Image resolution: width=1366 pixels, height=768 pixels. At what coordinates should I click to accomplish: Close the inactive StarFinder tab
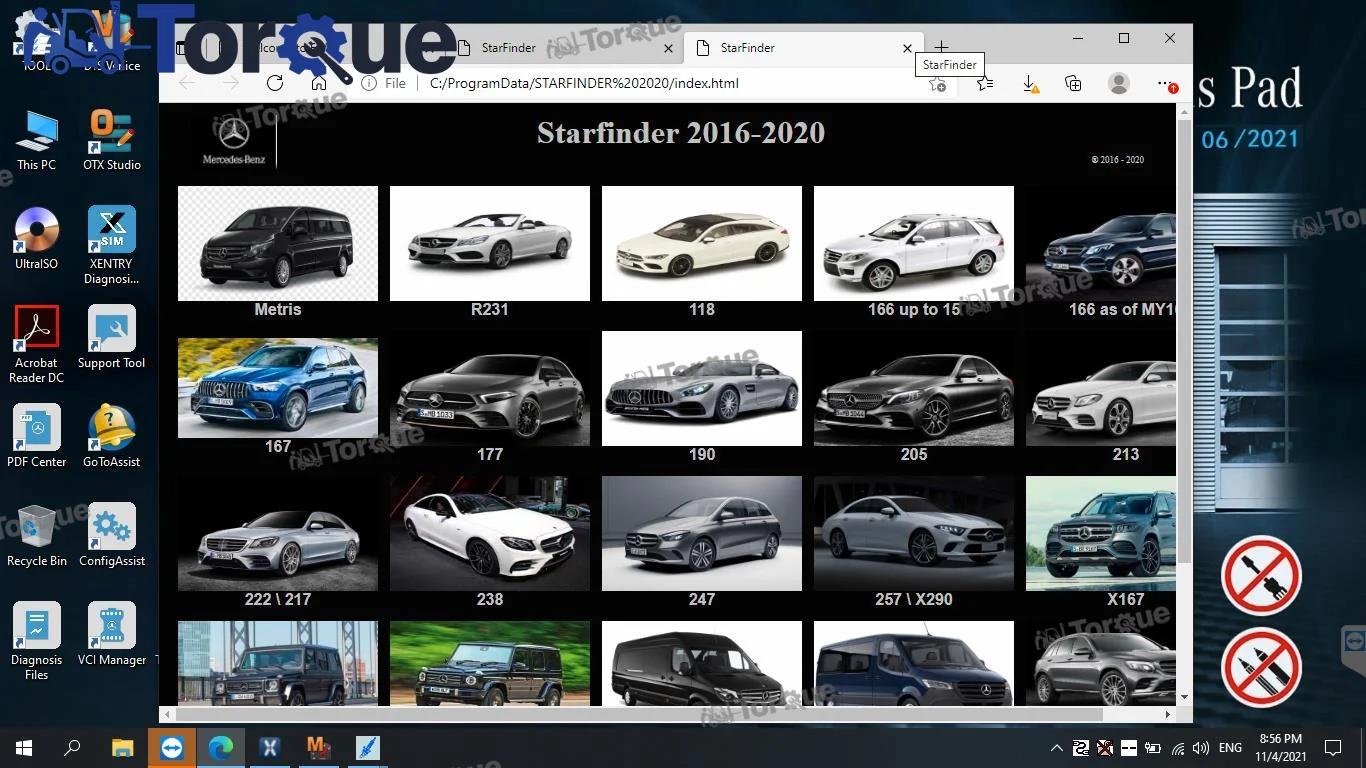click(x=668, y=48)
